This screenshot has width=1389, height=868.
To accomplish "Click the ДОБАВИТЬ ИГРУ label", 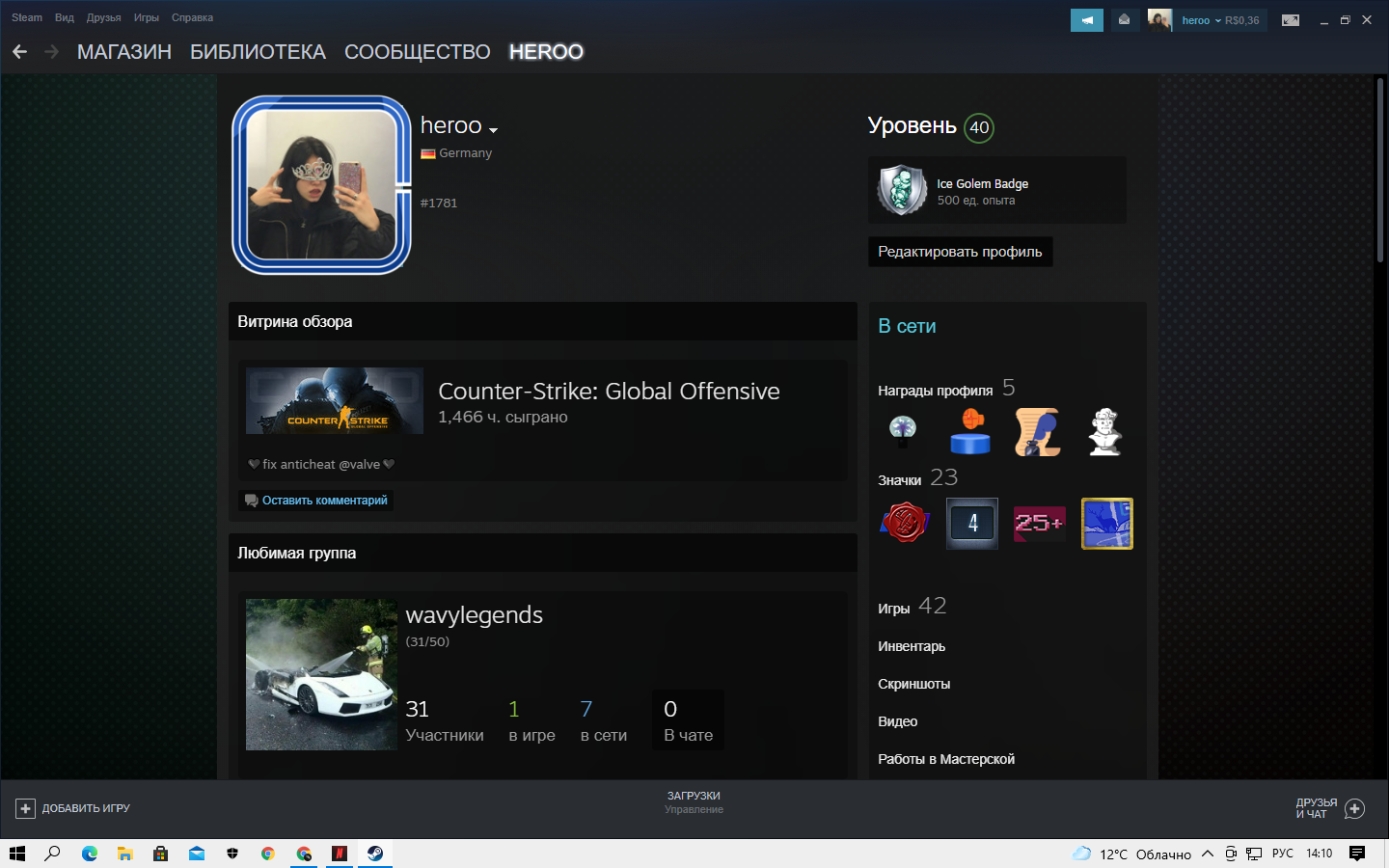I will point(86,808).
